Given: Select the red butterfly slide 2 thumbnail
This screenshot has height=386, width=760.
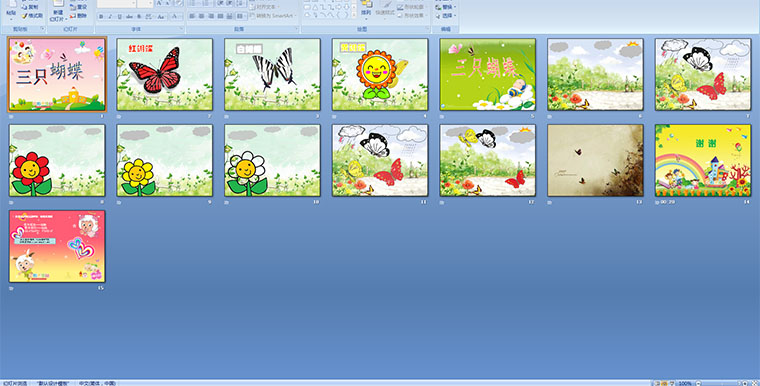Looking at the screenshot, I should 165,74.
